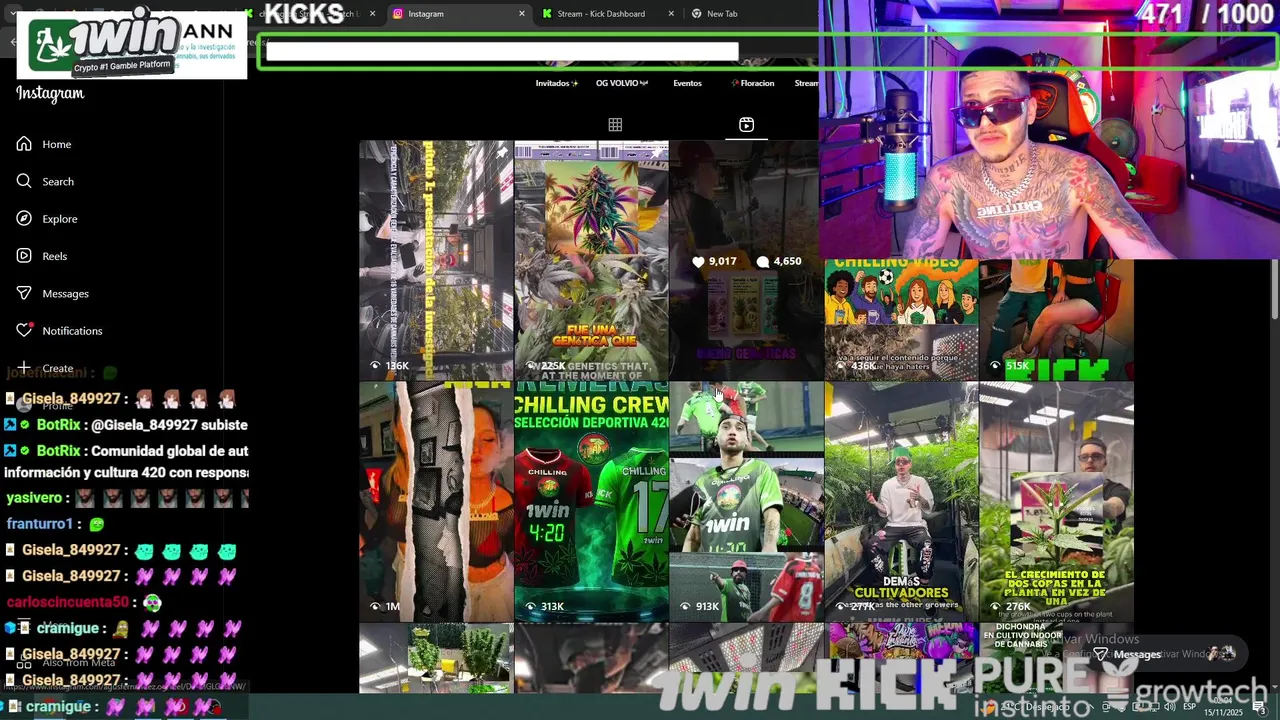Image resolution: width=1280 pixels, height=720 pixels.
Task: Switch to Stream - Kick Dashboard tab
Action: 608,14
